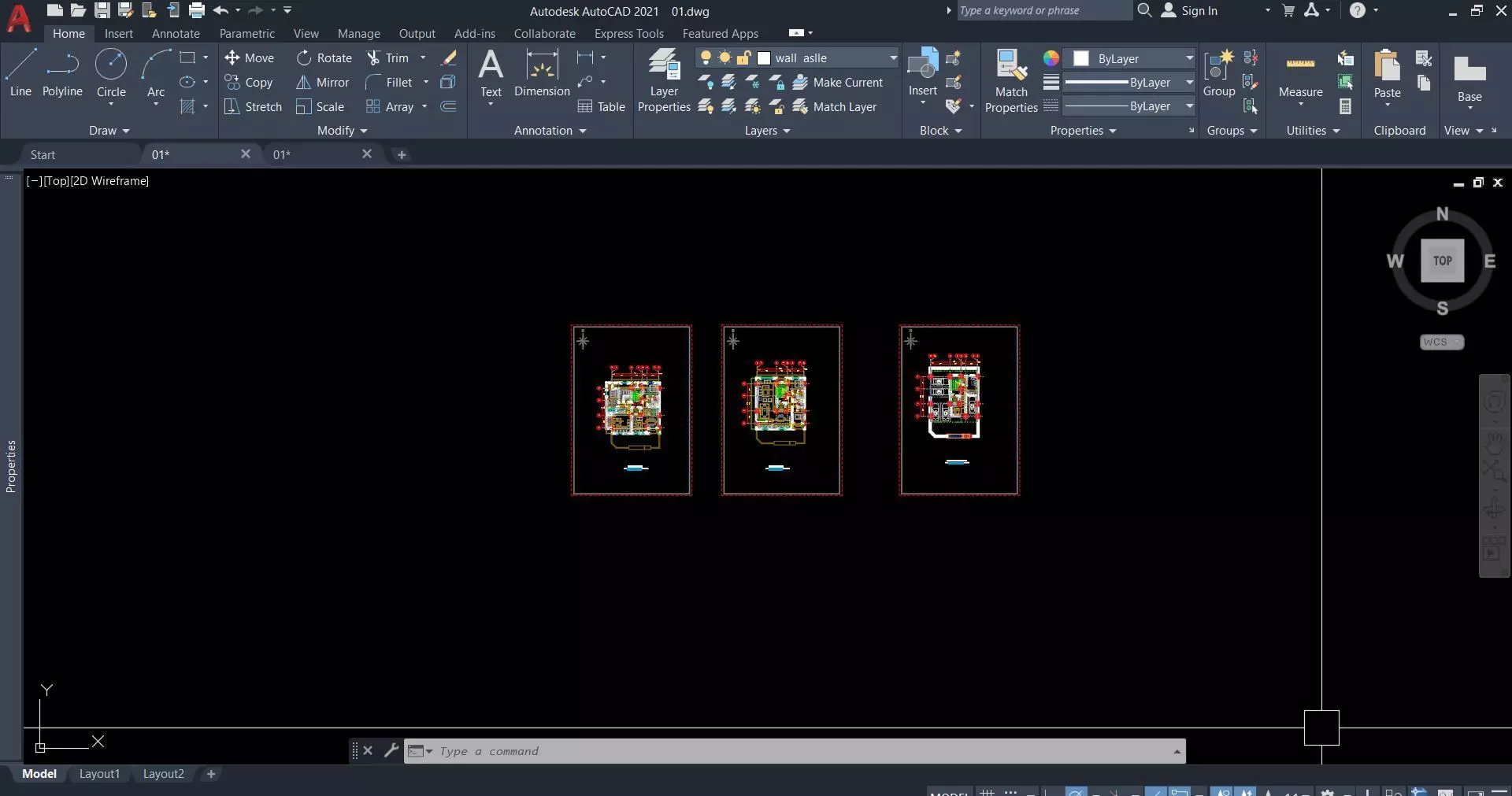Image resolution: width=1512 pixels, height=796 pixels.
Task: Expand the Draw panel
Action: [x=109, y=131]
